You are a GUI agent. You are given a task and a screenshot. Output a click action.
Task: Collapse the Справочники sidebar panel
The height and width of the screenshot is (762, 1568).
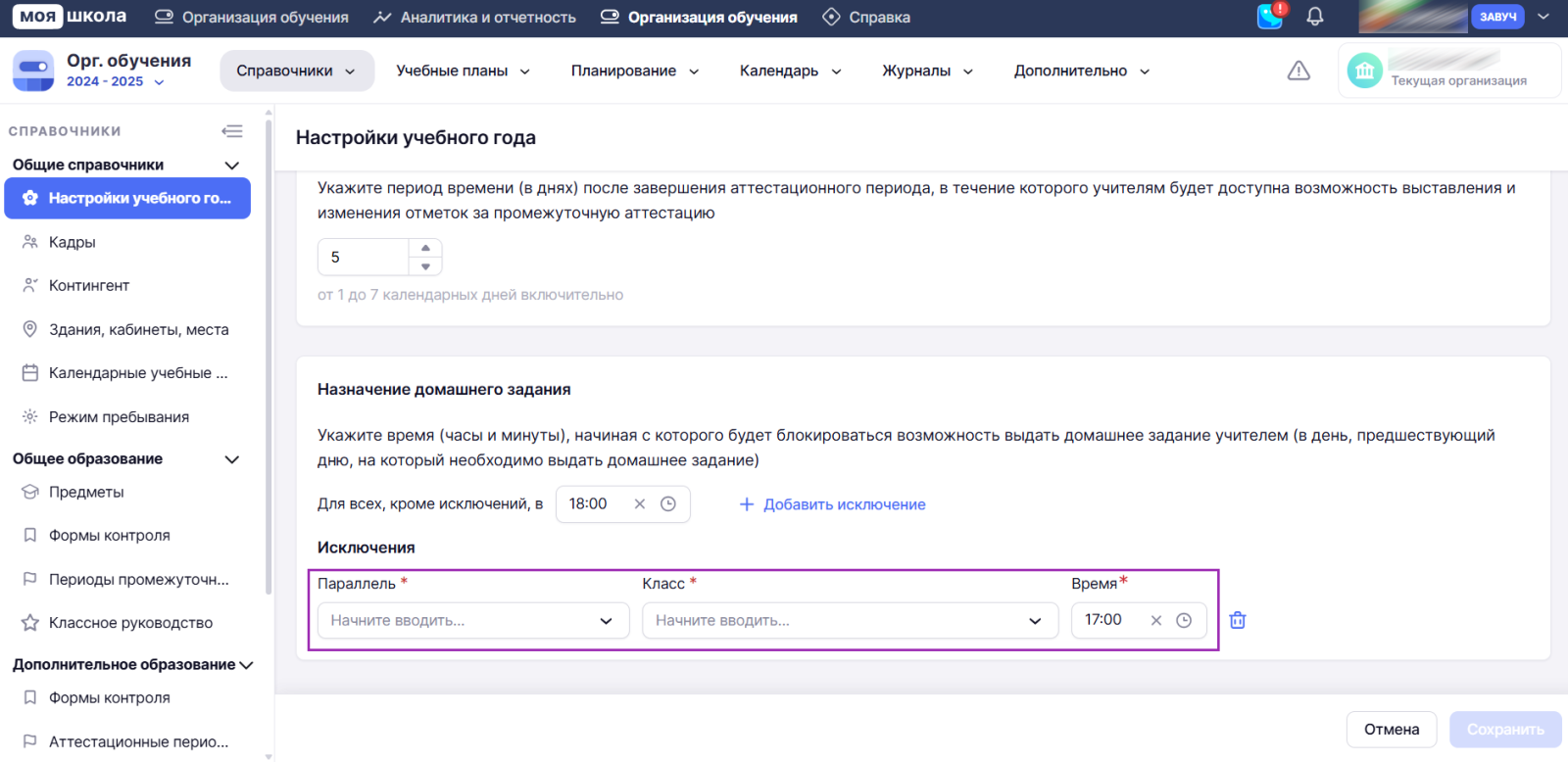tap(232, 131)
